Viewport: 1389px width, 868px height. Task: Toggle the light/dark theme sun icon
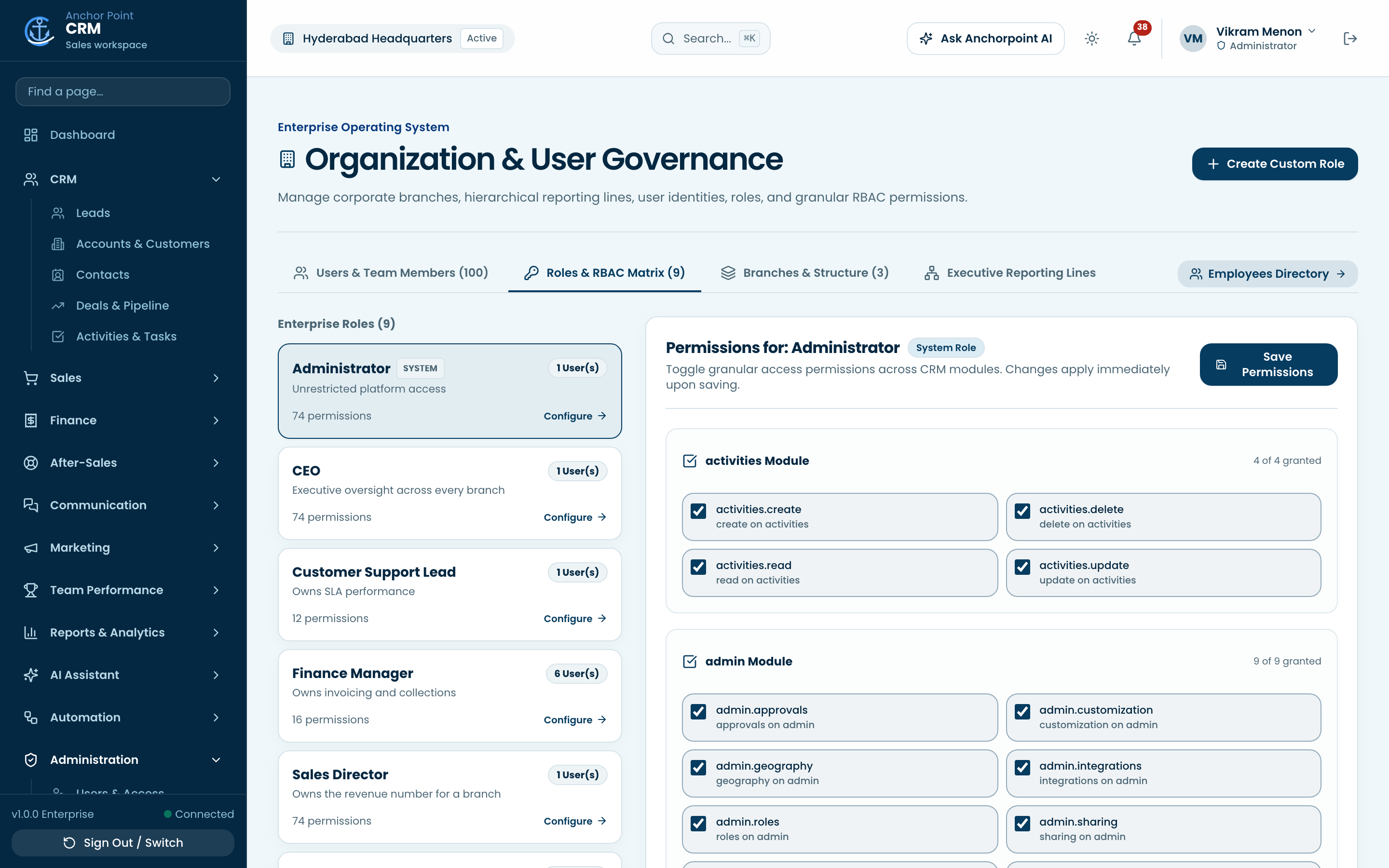tap(1092, 39)
